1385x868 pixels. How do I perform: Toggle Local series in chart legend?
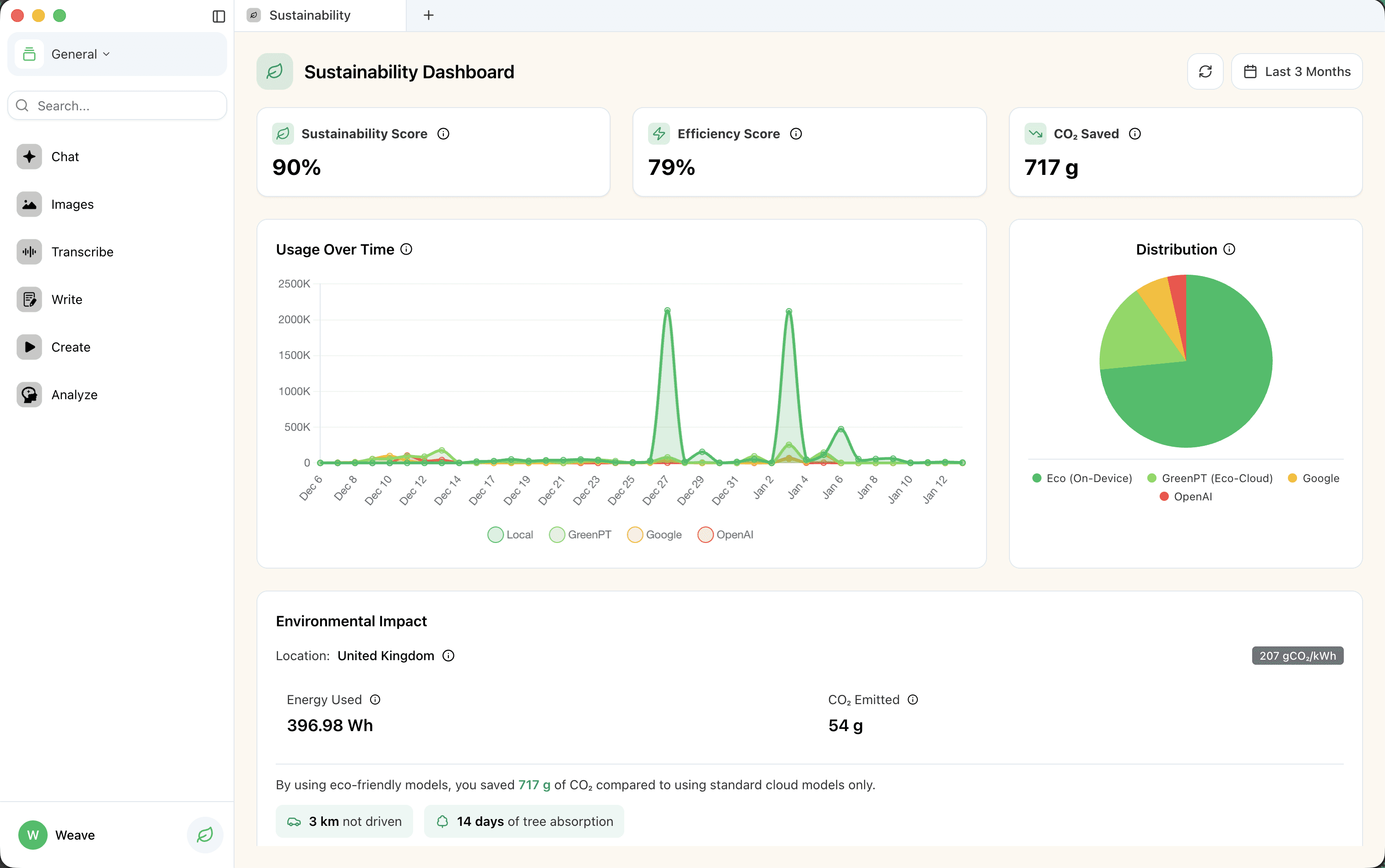[511, 534]
